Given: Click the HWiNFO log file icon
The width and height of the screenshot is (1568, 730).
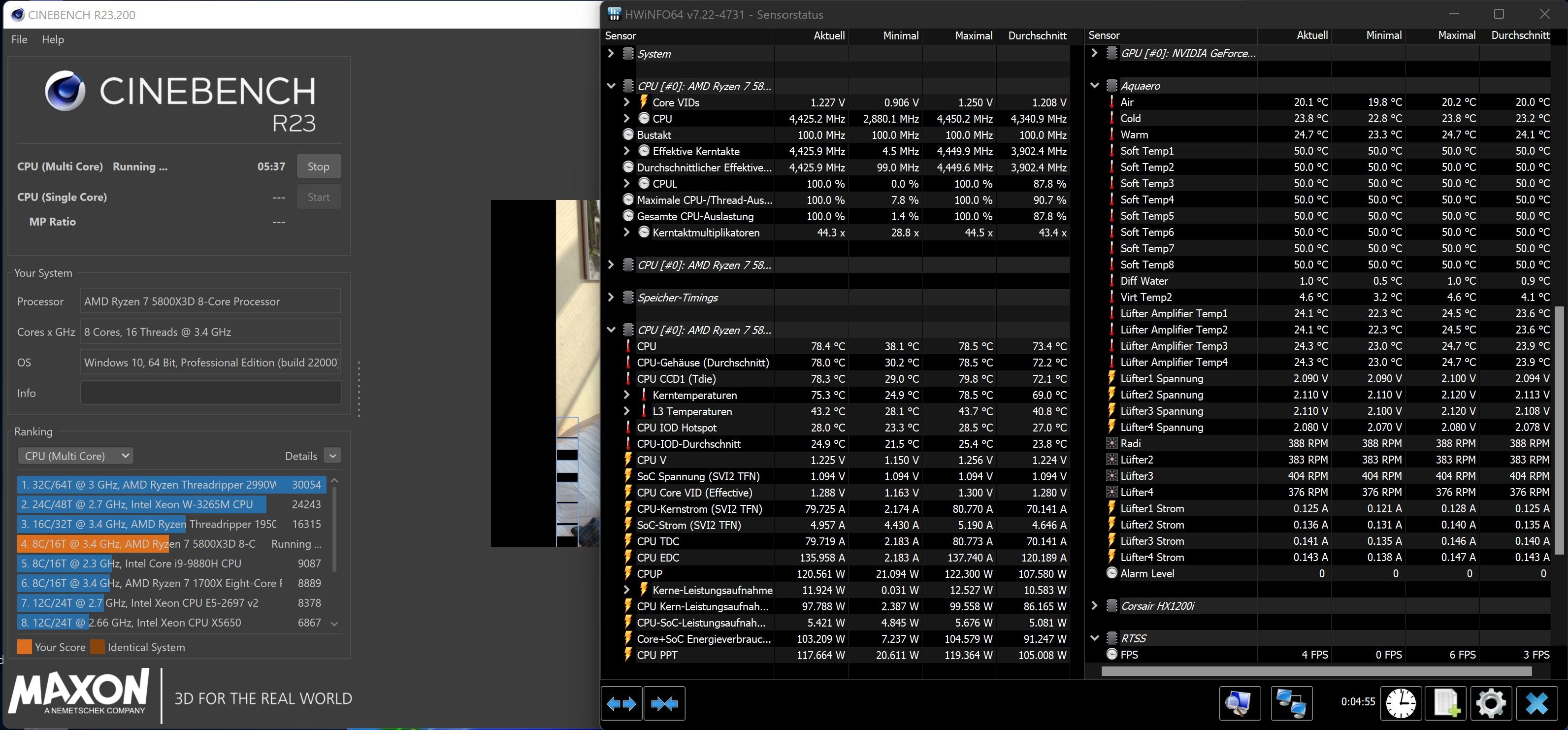Looking at the screenshot, I should click(1446, 704).
